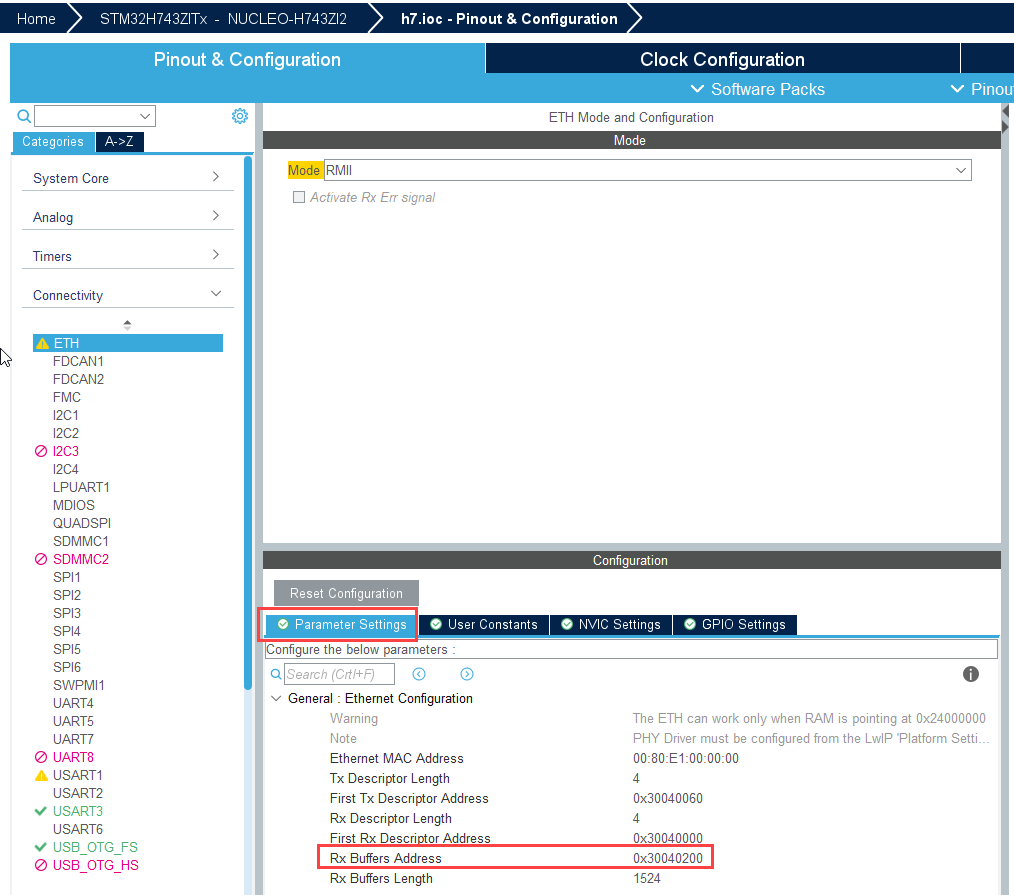
Task: Switch to Clock Configuration tab
Action: [x=721, y=59]
